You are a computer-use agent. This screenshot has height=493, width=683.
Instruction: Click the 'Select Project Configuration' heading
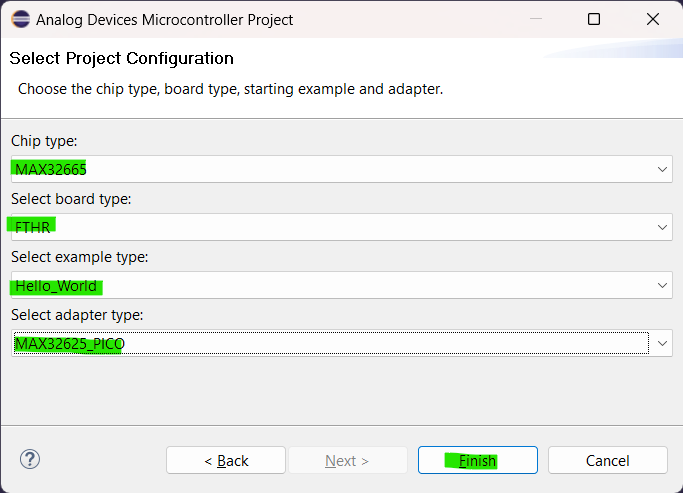coord(122,58)
